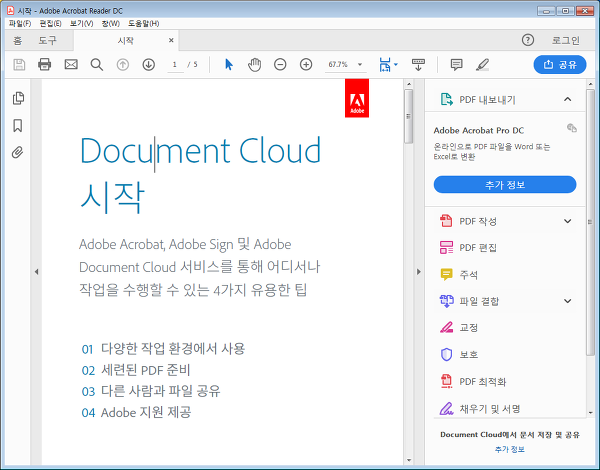Go to previous page arrow

click(122, 64)
